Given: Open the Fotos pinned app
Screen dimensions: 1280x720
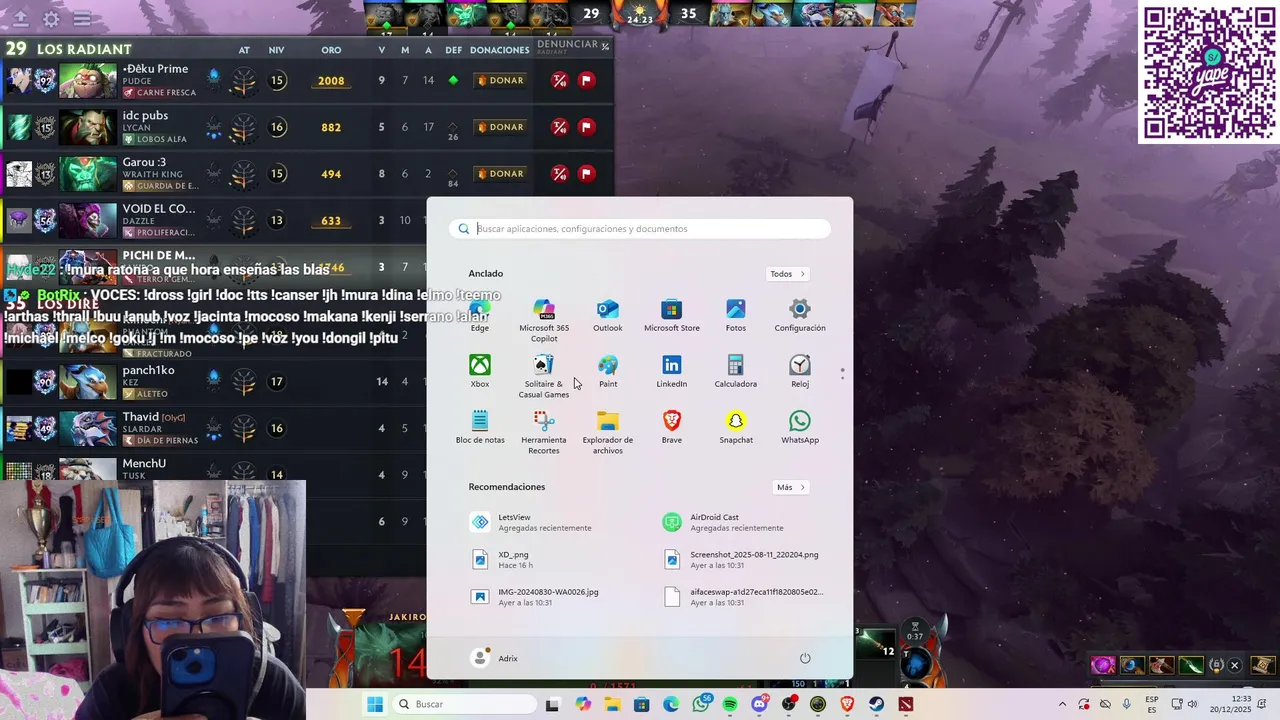Looking at the screenshot, I should point(736,316).
